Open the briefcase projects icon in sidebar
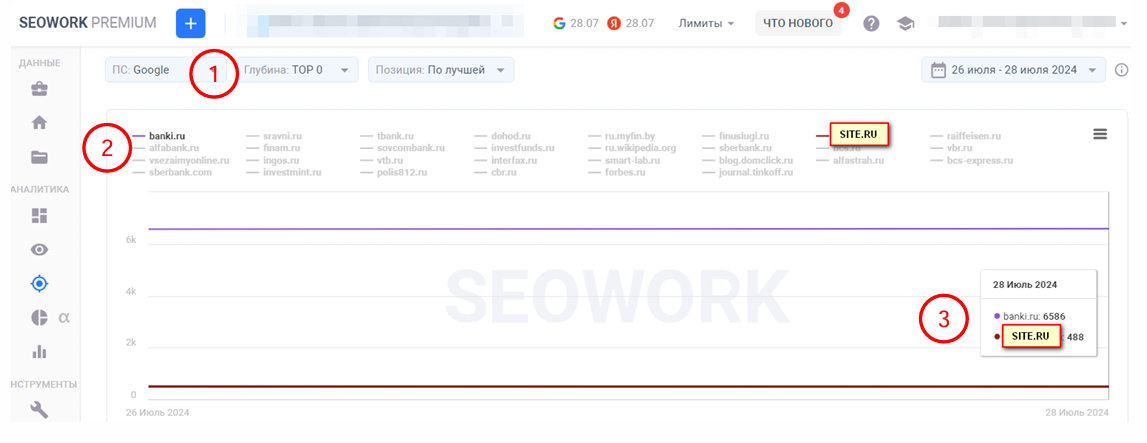 40,90
